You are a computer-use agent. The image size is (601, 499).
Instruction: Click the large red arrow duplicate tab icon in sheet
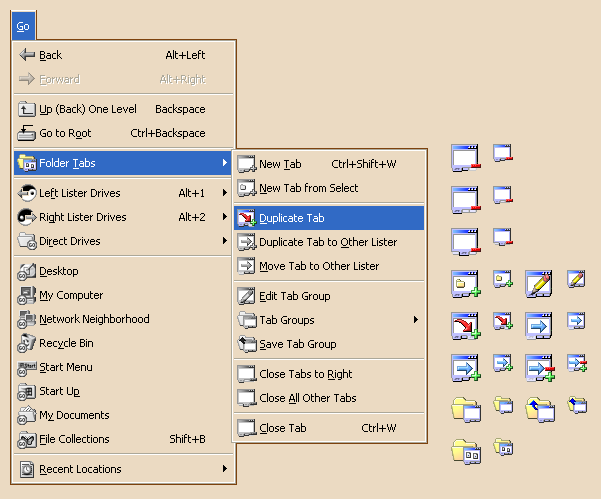click(466, 326)
